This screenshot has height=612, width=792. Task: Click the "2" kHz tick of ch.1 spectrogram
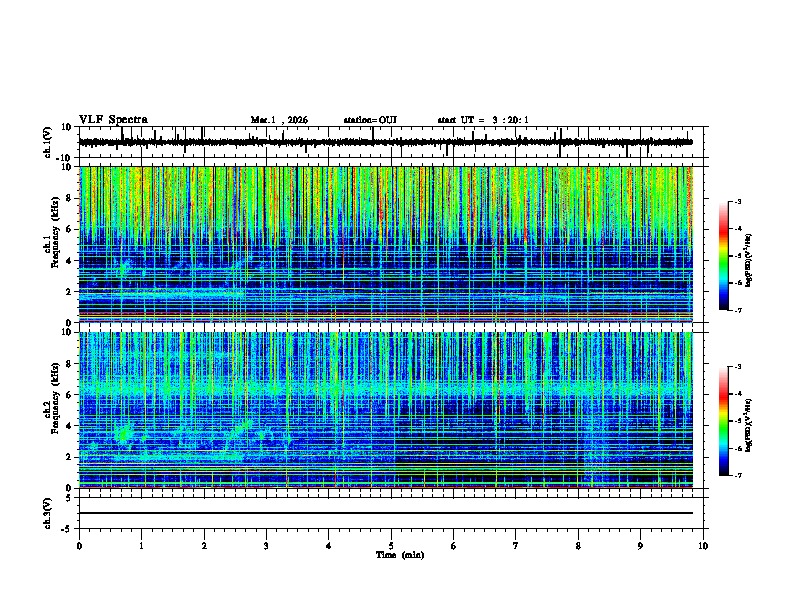69,291
